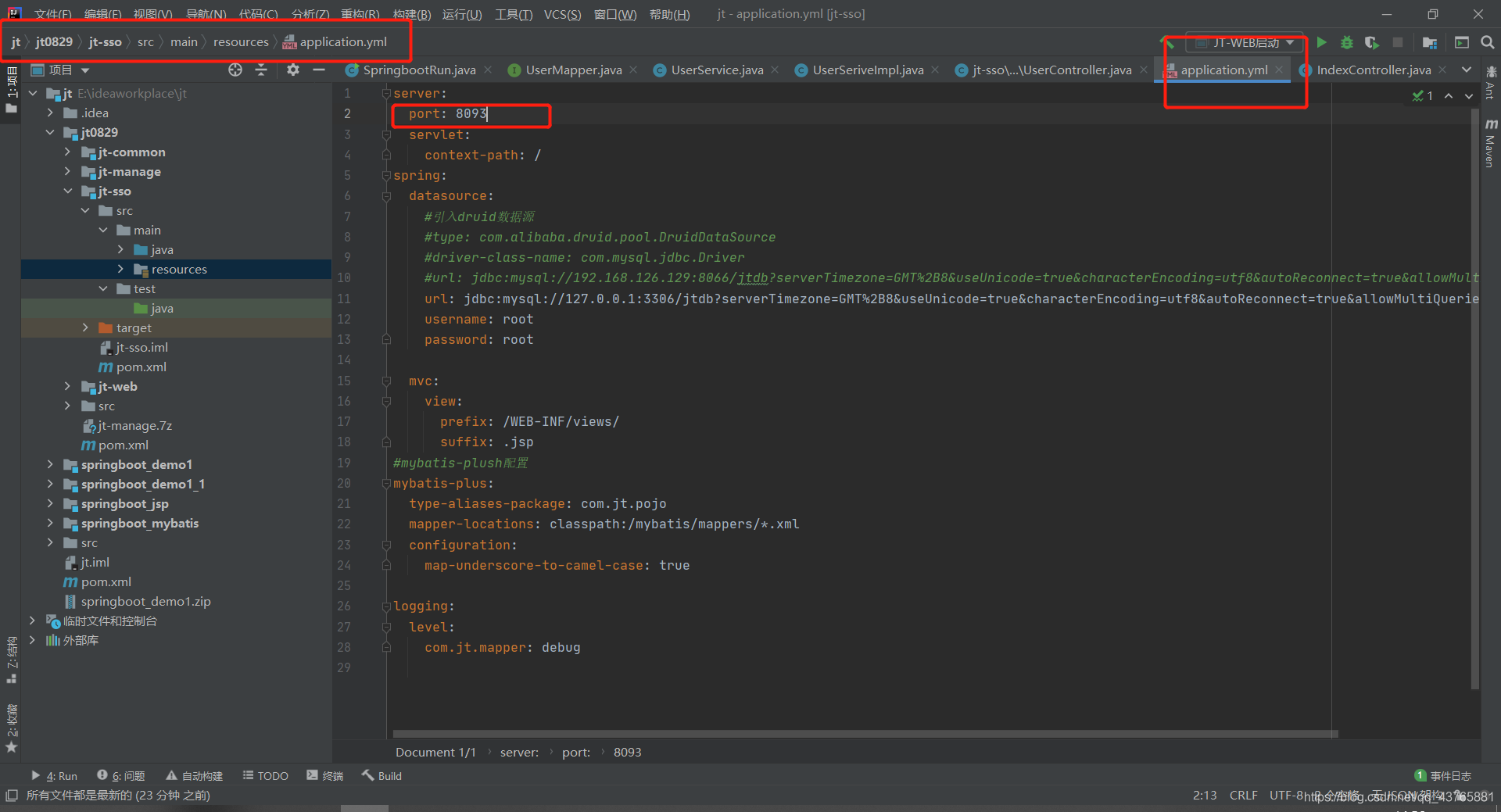The width and height of the screenshot is (1501, 812).
Task: Switch to UserService.java tab
Action: click(717, 70)
